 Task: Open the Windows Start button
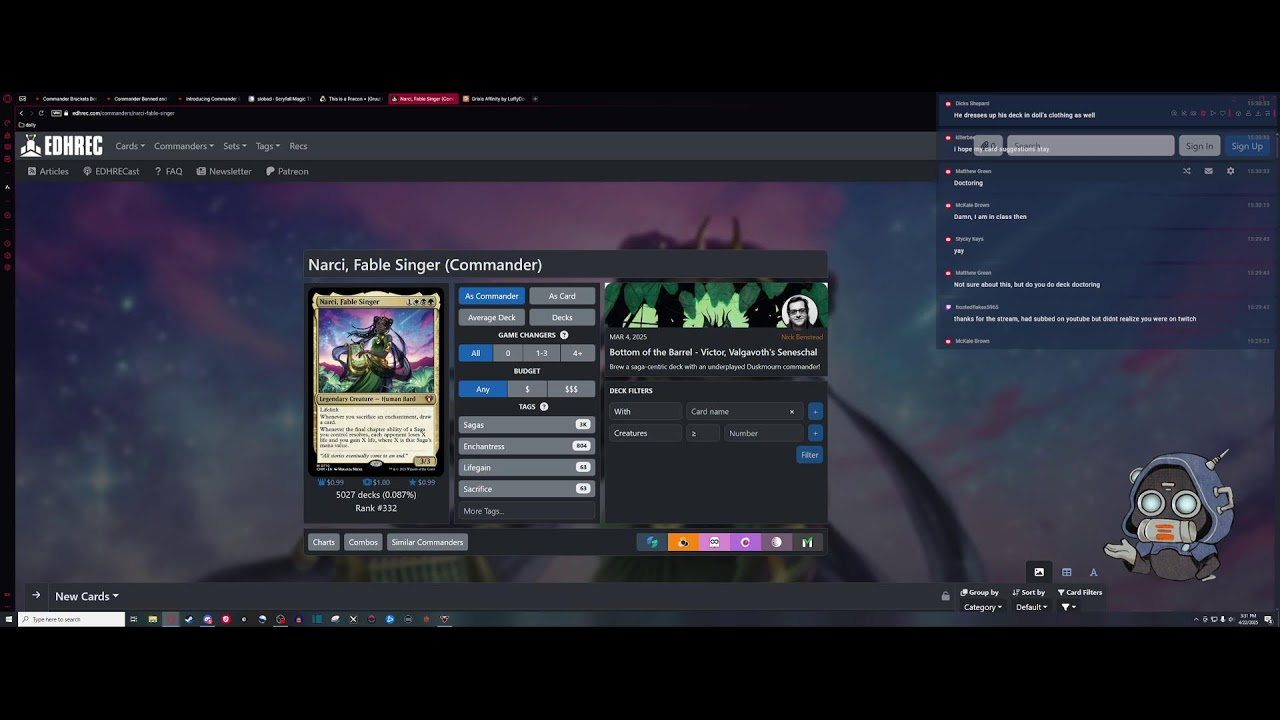pos(8,619)
